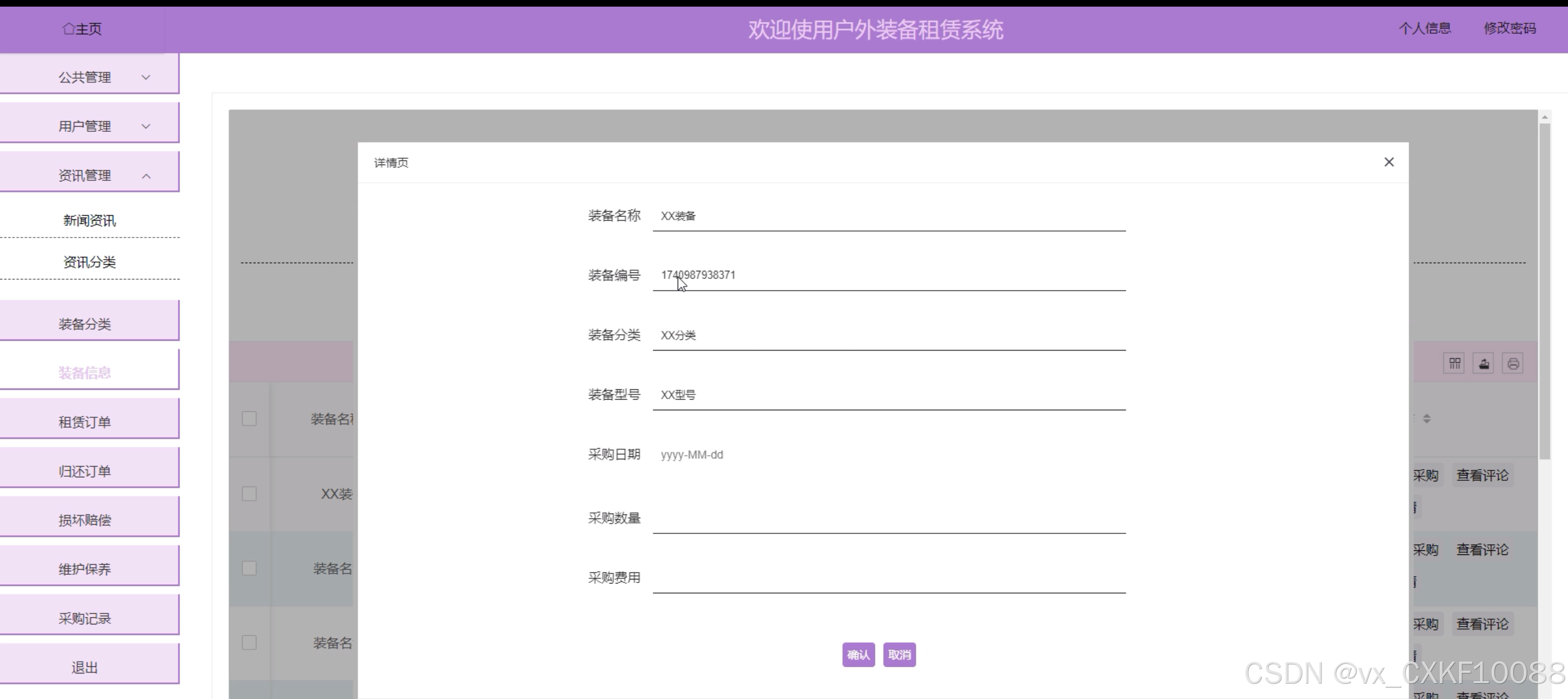Click the 采购费用 input field
1568x699 pixels.
889,578
